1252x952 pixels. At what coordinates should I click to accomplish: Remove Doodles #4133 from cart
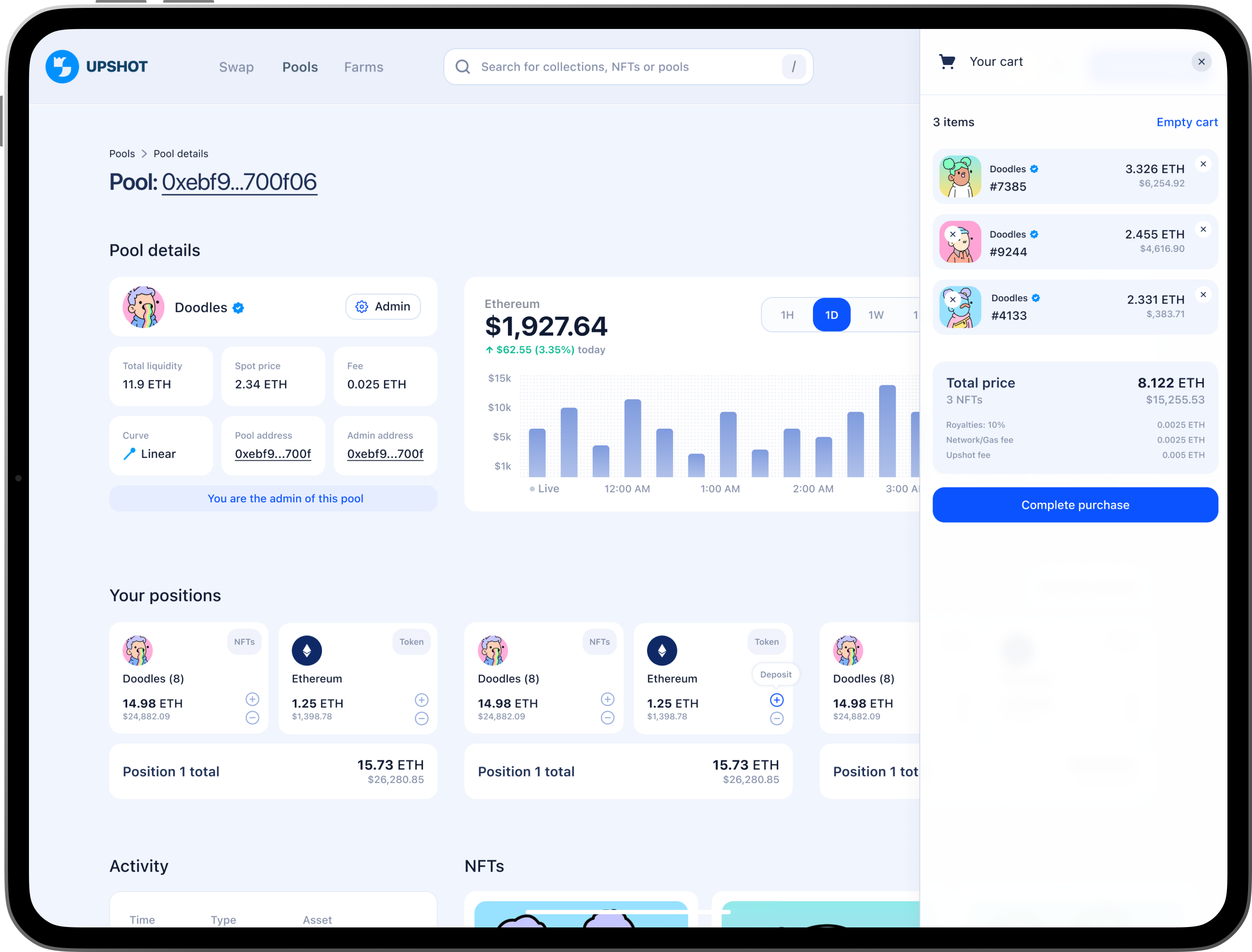1203,295
